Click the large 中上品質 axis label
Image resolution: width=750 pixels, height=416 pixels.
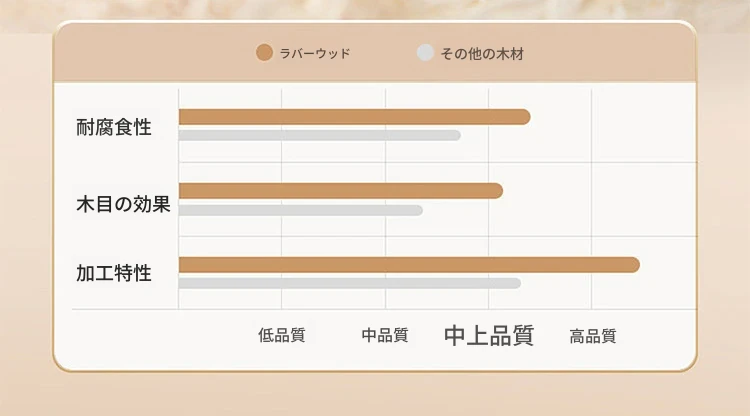click(489, 335)
